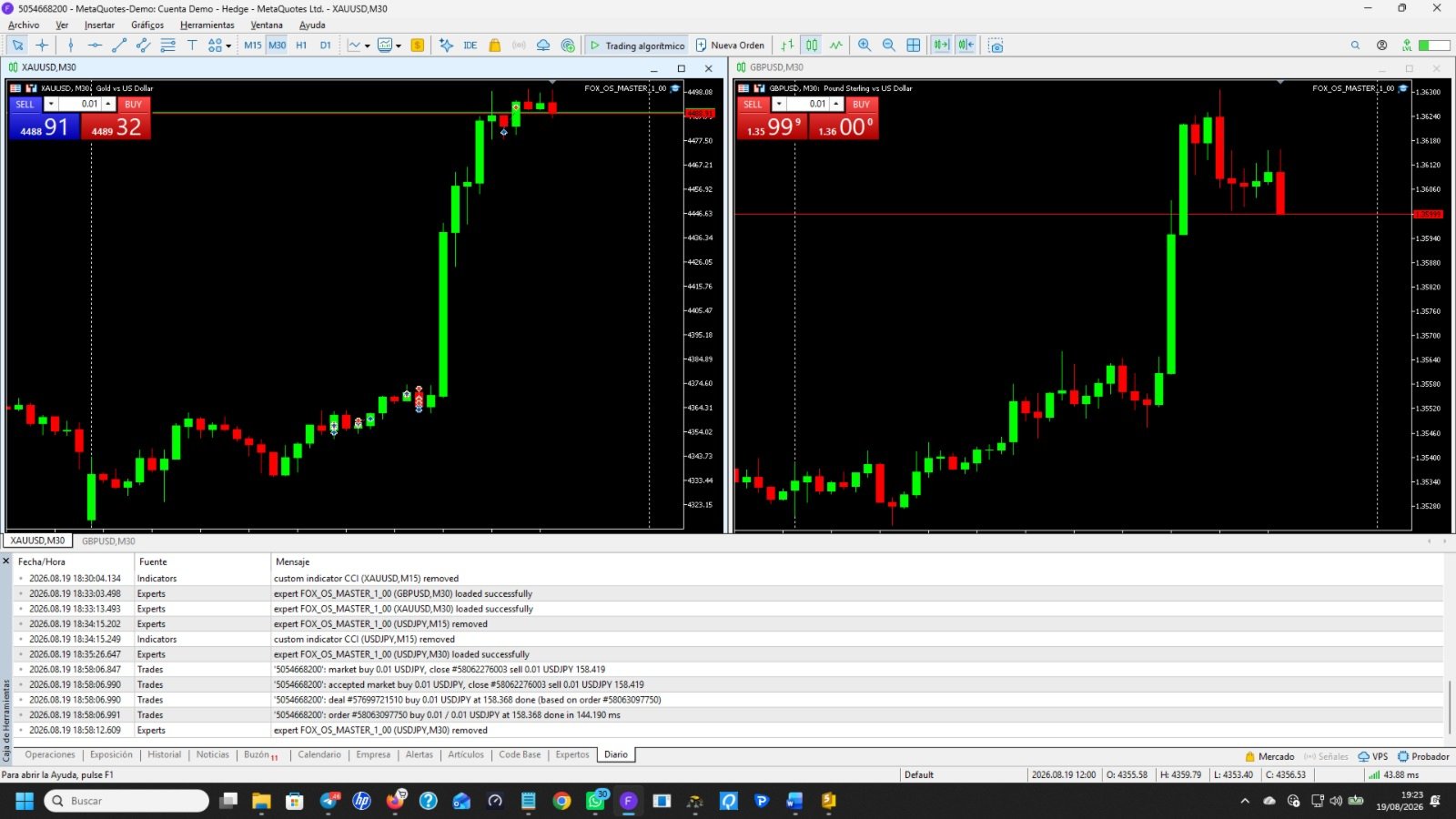The image size is (1456, 819).
Task: Toggle chart shift from right border
Action: [x=966, y=45]
